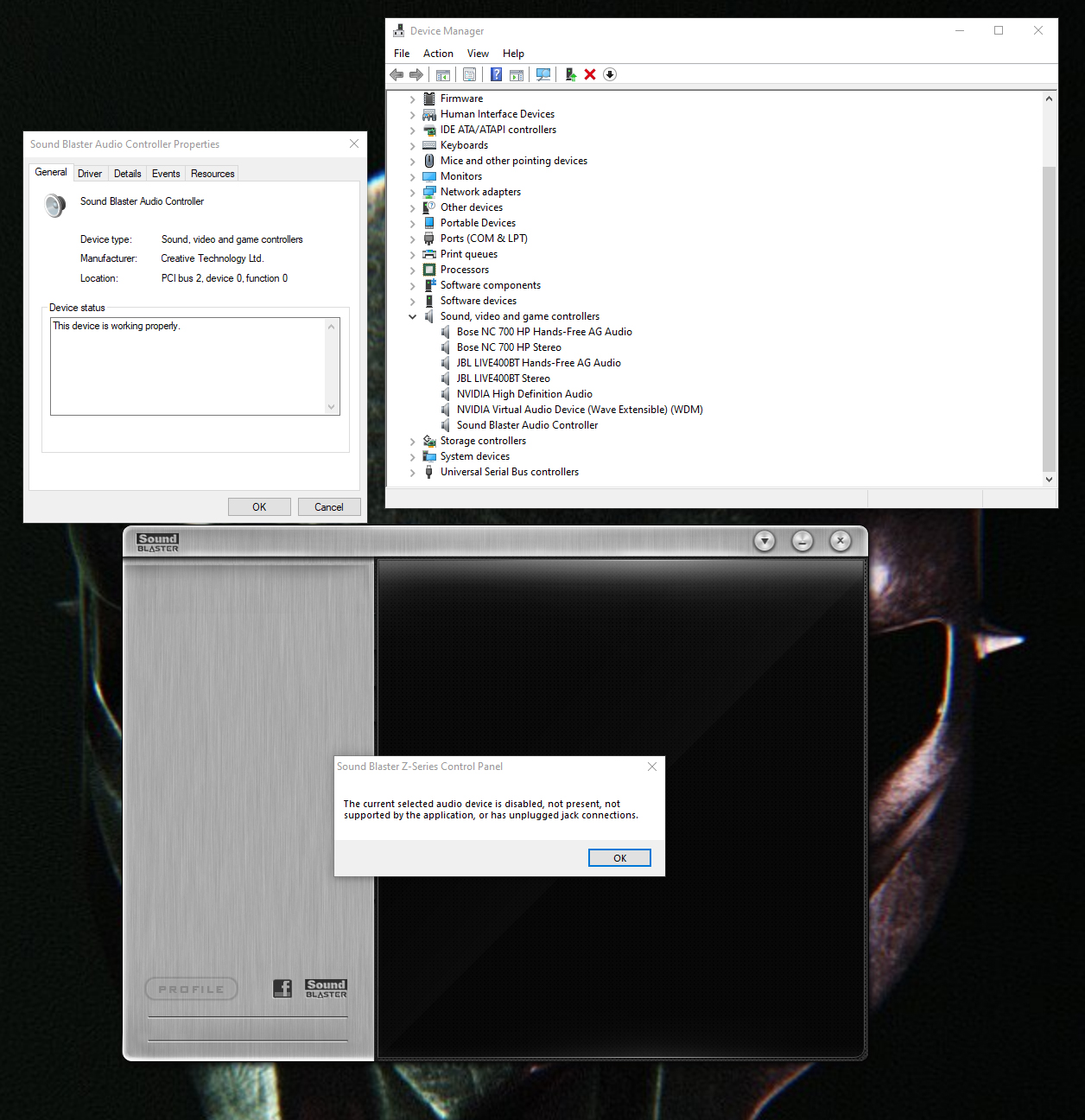Close the Sound Blaster Properties dialog
Screen dimensions: 1085x1120
354,143
